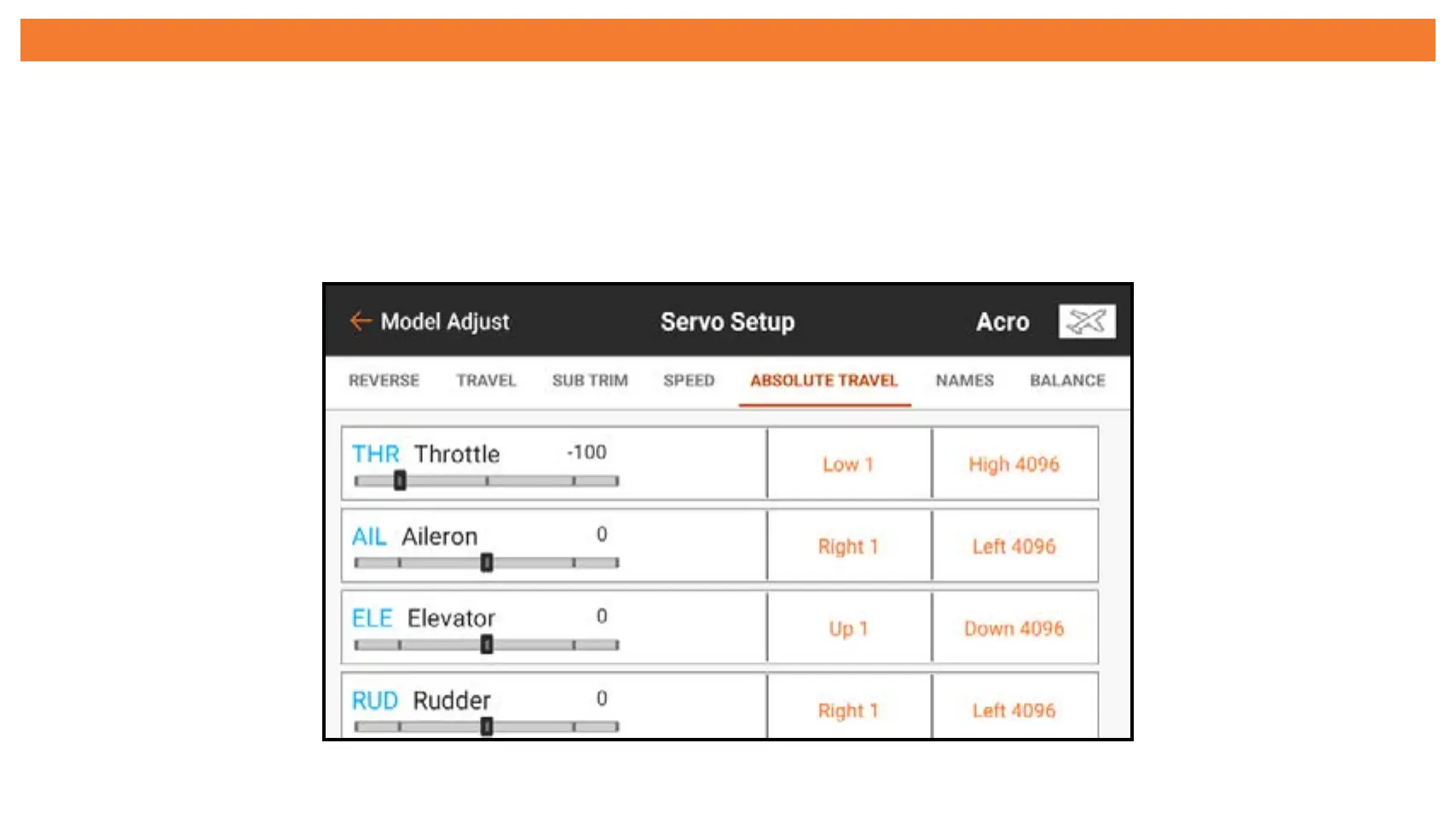Click the Aileron position slider handle
This screenshot has width=1456, height=818.
point(487,562)
